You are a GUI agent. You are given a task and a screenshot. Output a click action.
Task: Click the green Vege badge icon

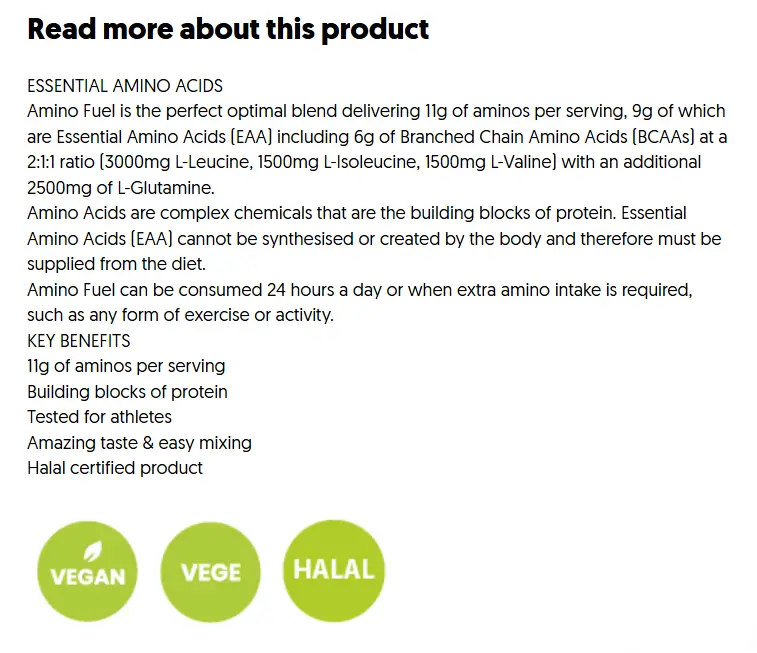click(210, 572)
